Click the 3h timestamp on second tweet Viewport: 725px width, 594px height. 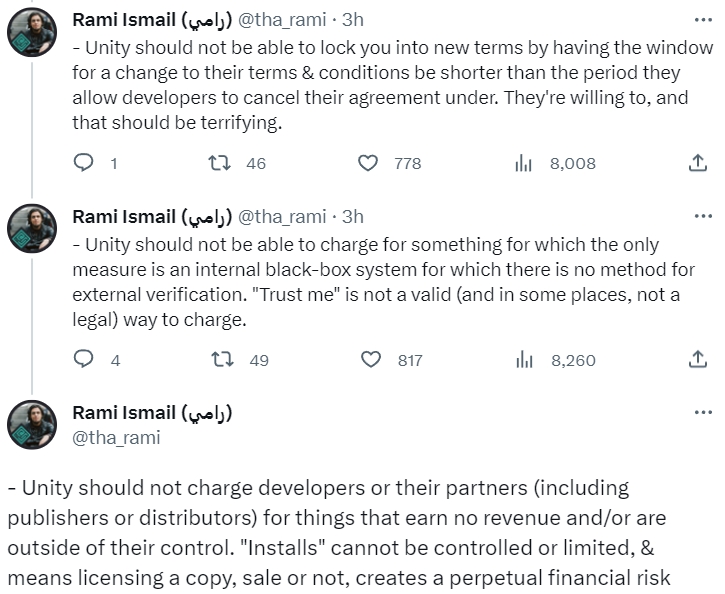pyautogui.click(x=353, y=217)
